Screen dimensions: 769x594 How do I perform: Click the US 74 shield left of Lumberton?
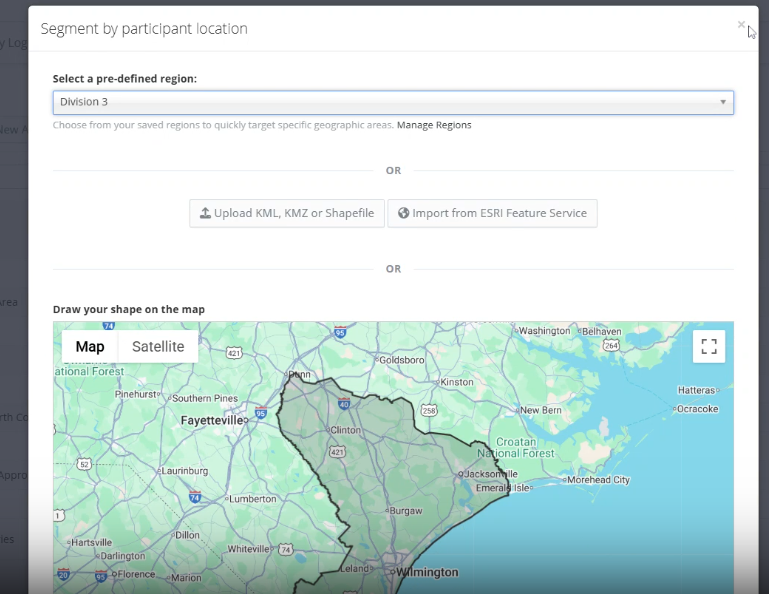(x=195, y=497)
